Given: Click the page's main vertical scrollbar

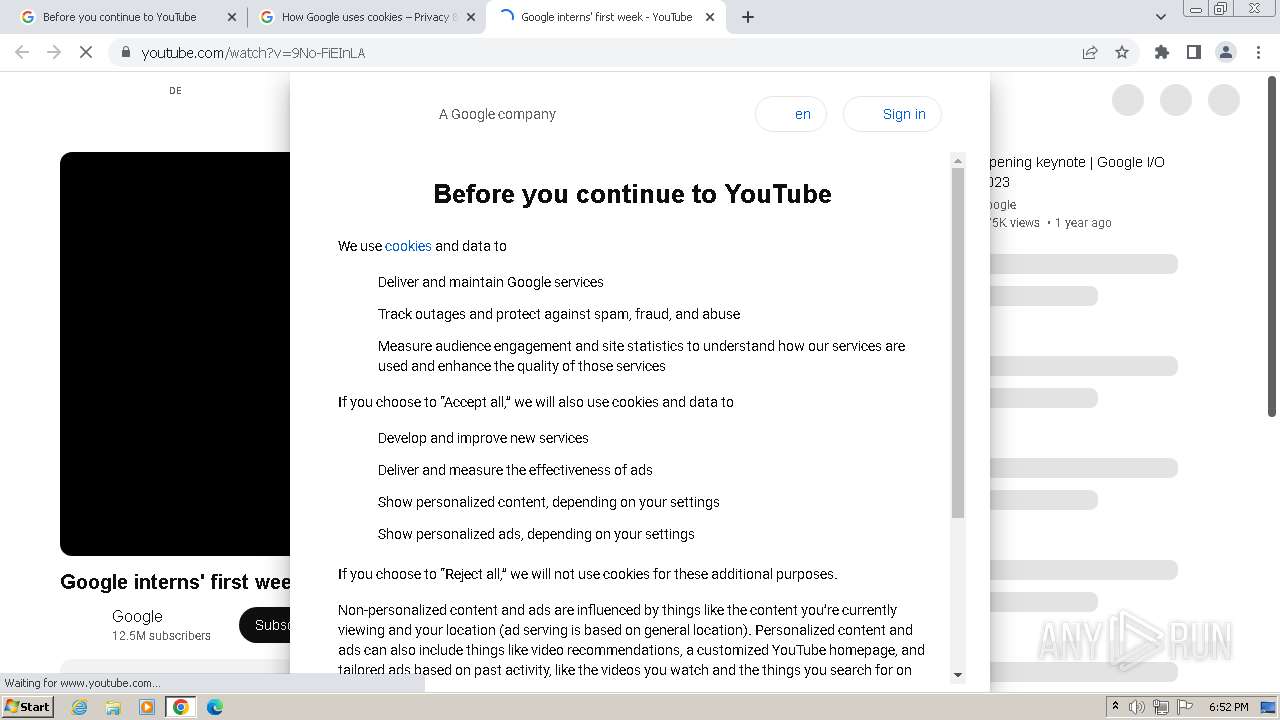Looking at the screenshot, I should pyautogui.click(x=1272, y=245).
